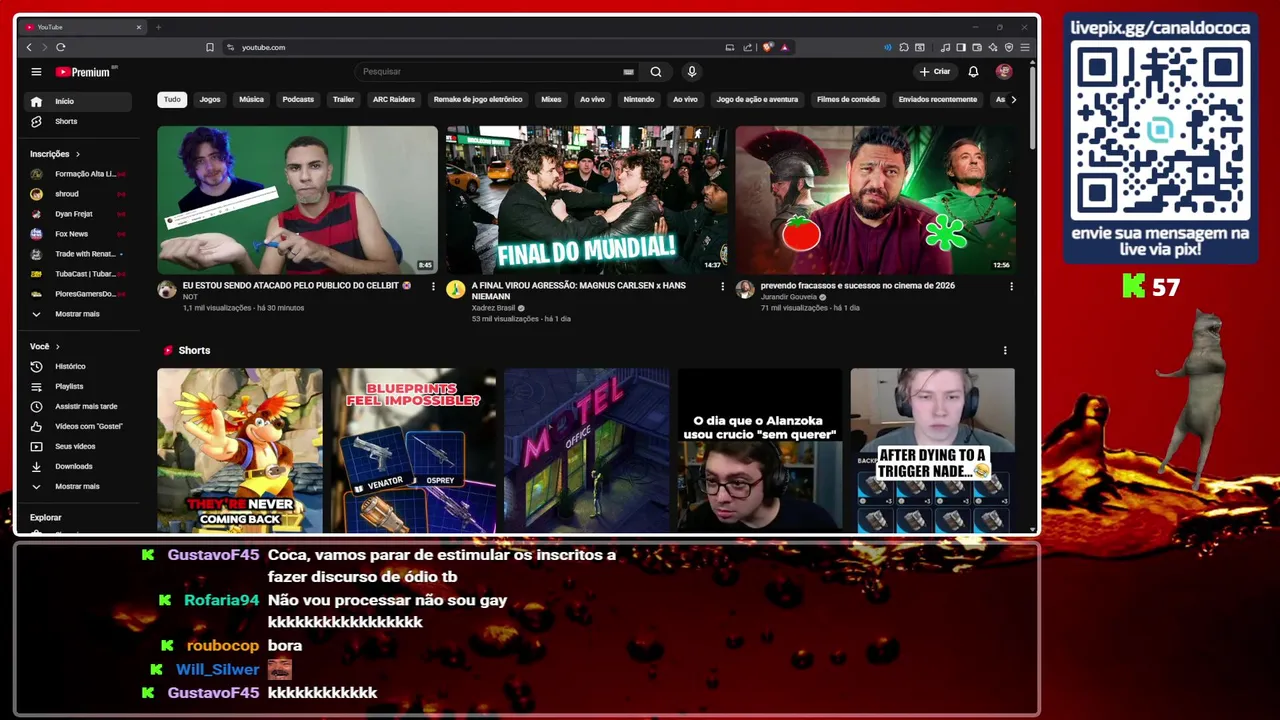Open the notifications bell
The image size is (1280, 720).
[973, 72]
